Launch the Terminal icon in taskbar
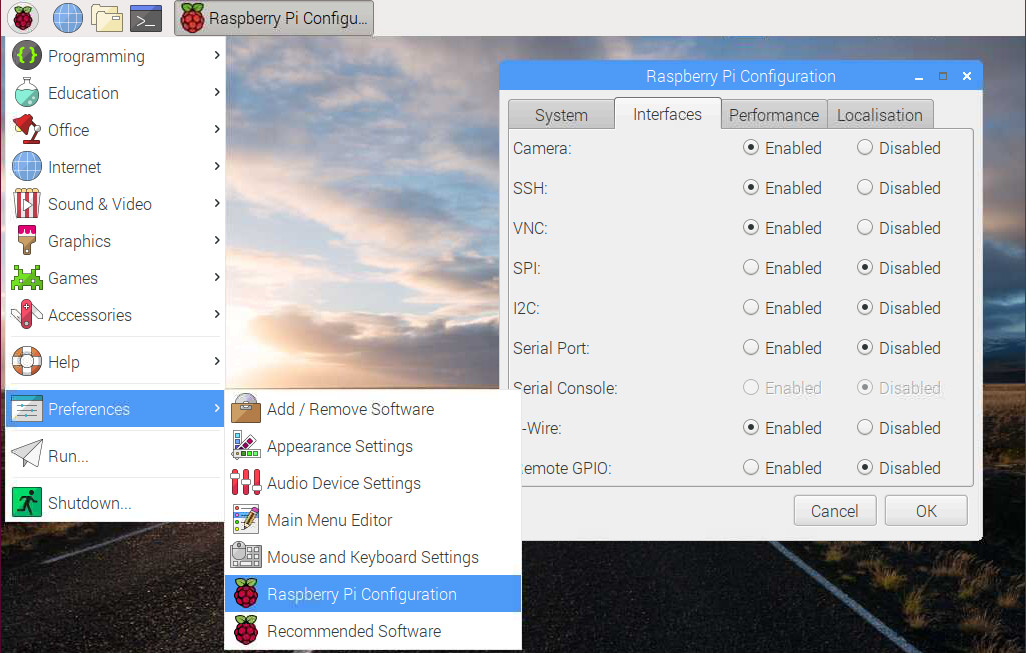This screenshot has width=1026, height=653. 146,18
